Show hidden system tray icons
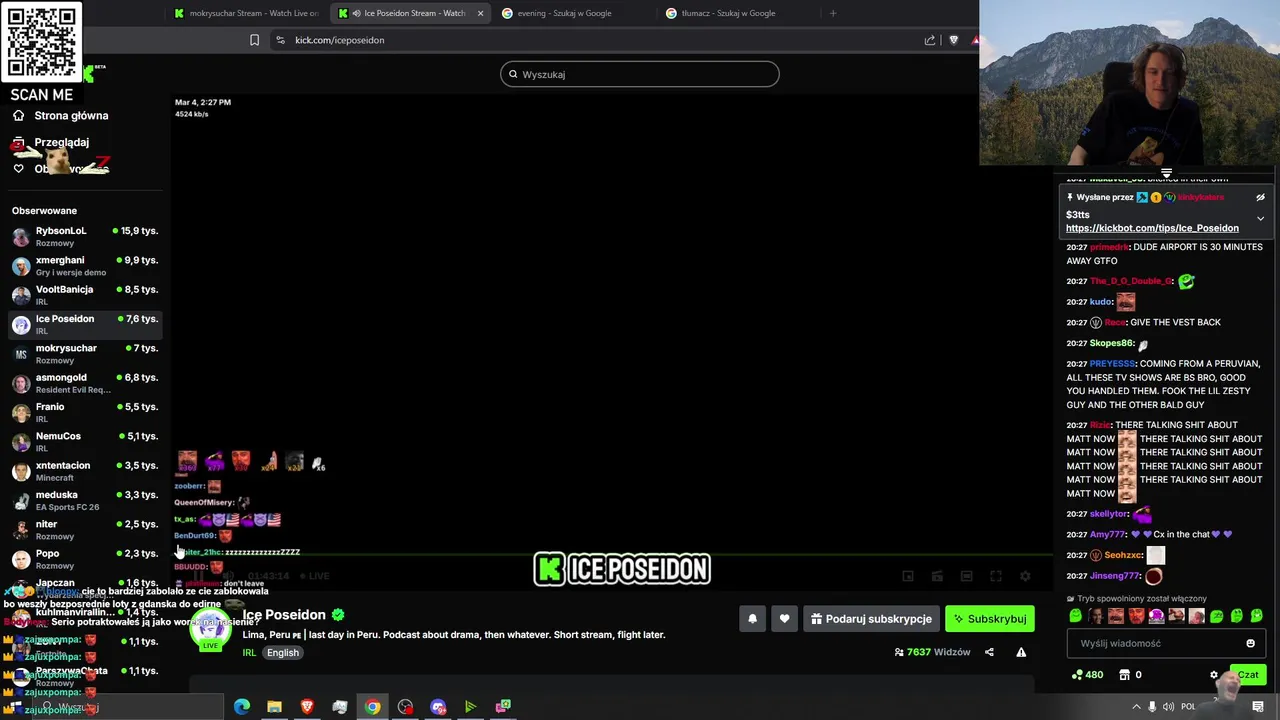1280x720 pixels. click(x=1136, y=707)
